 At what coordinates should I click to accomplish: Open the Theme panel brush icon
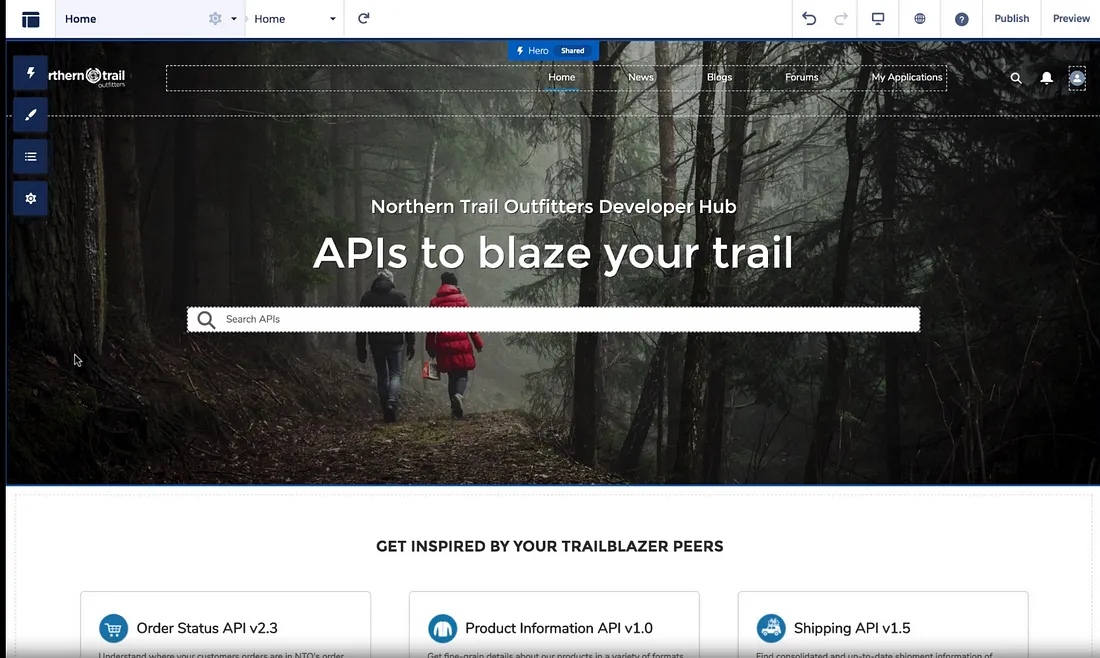pos(31,115)
